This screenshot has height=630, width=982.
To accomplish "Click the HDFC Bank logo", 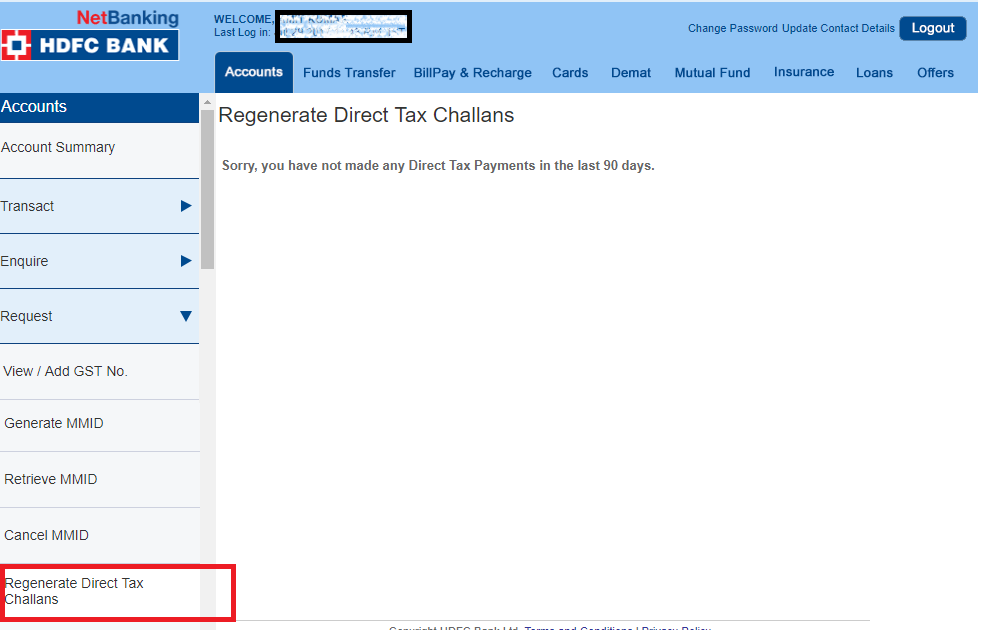I will click(x=90, y=45).
